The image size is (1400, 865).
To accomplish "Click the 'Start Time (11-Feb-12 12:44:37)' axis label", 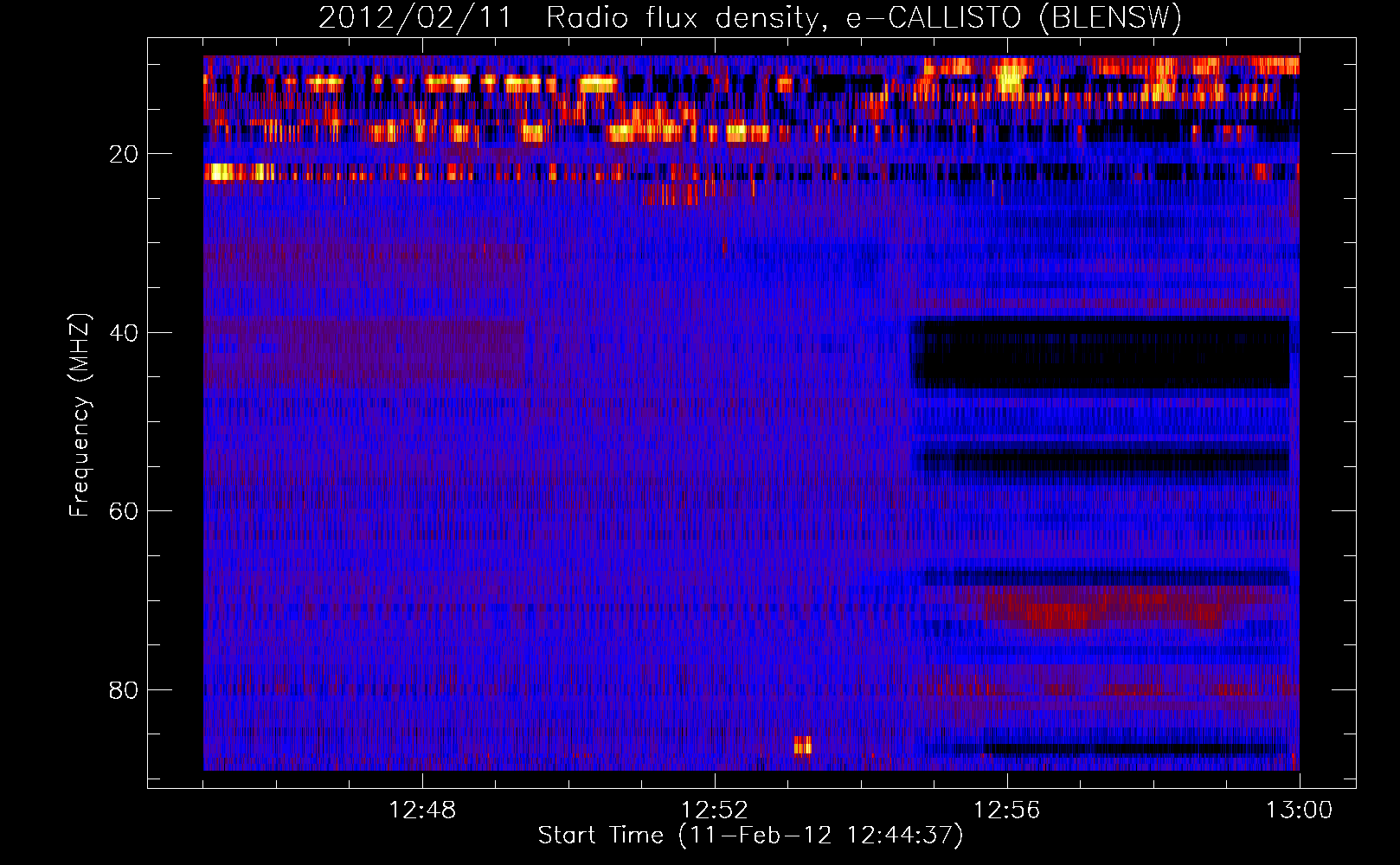I will [750, 836].
